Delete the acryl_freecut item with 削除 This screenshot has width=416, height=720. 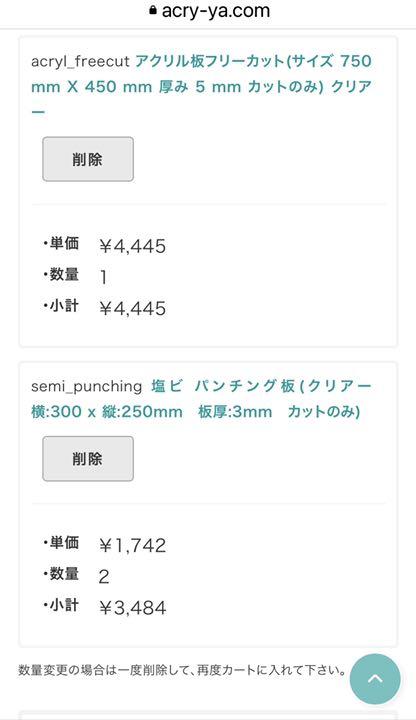pyautogui.click(x=88, y=159)
